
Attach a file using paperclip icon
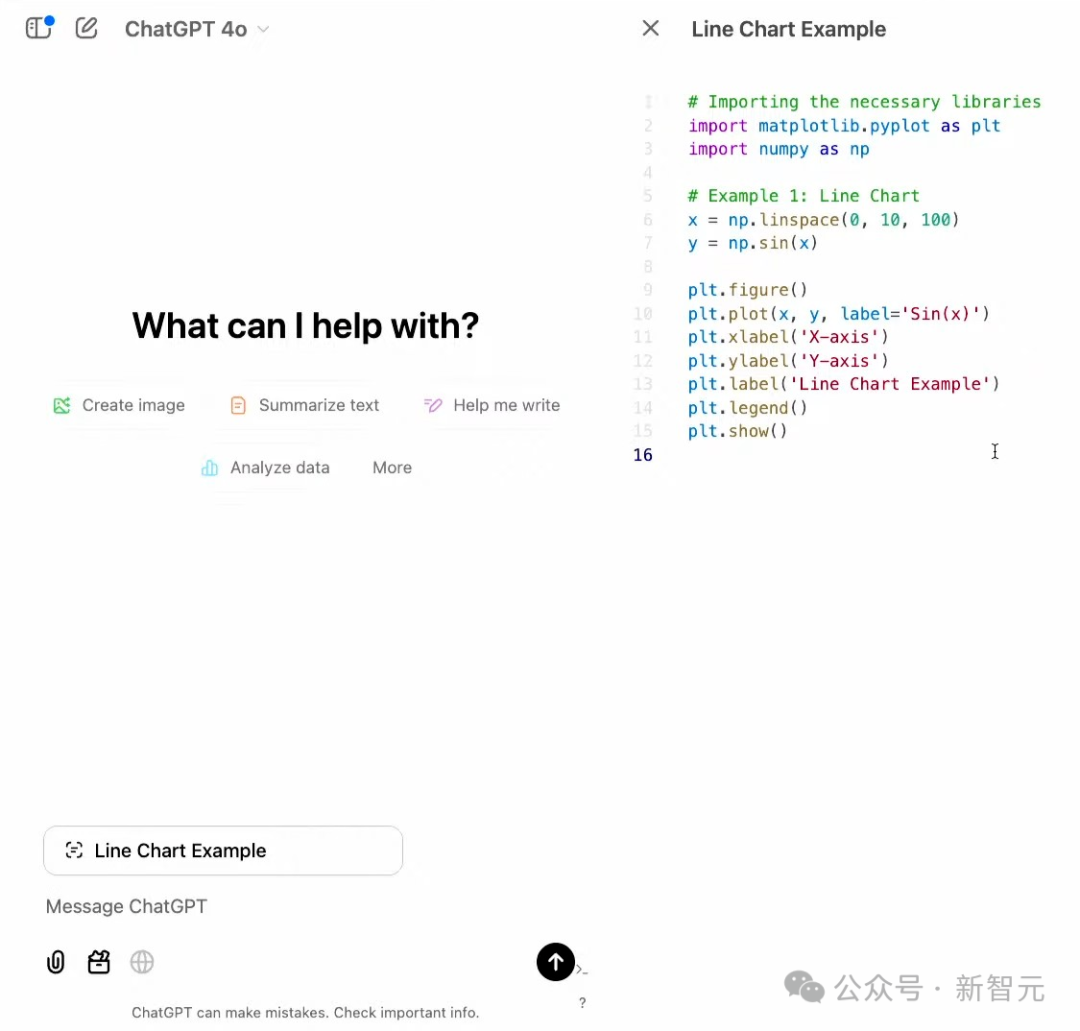coord(56,962)
